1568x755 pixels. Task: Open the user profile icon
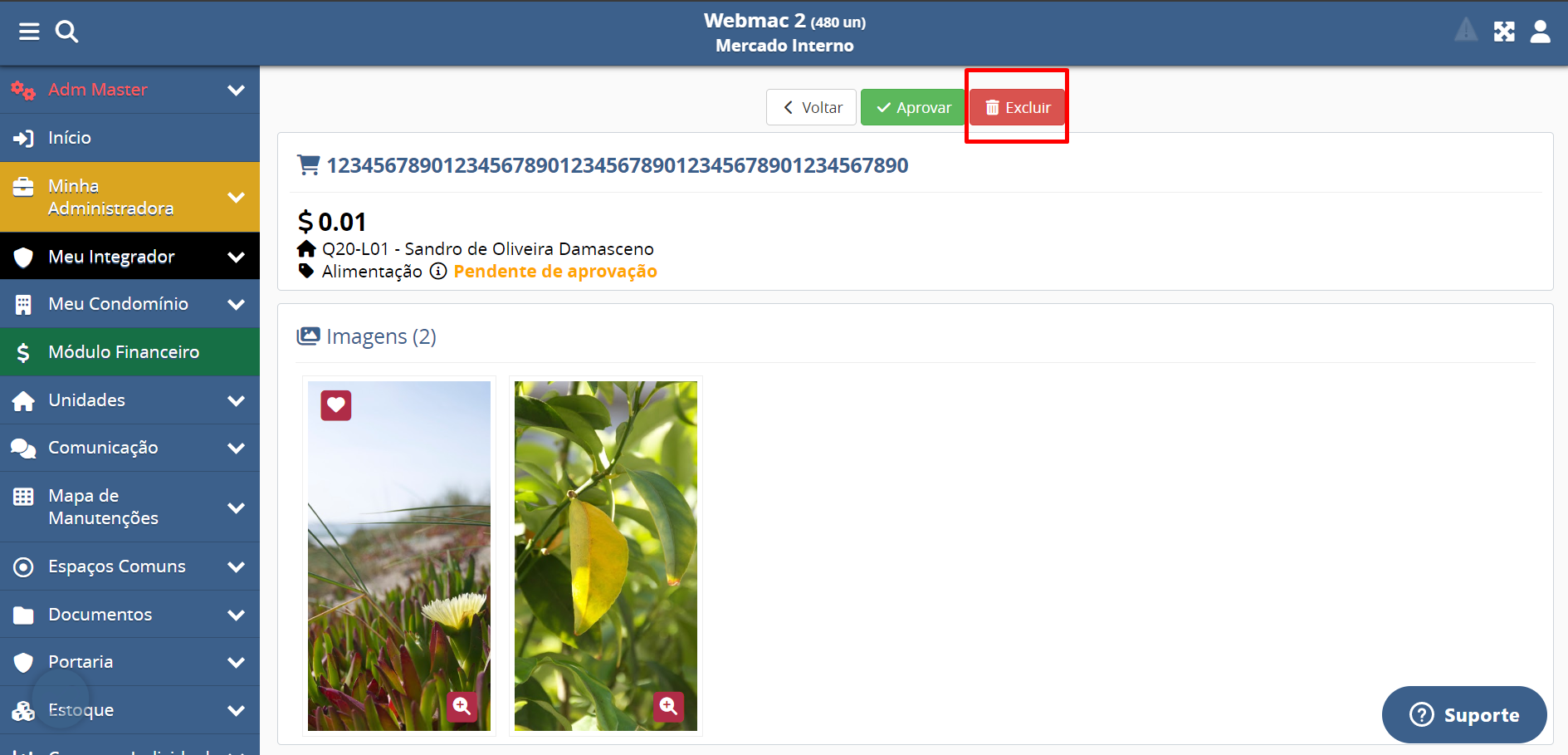tap(1541, 32)
